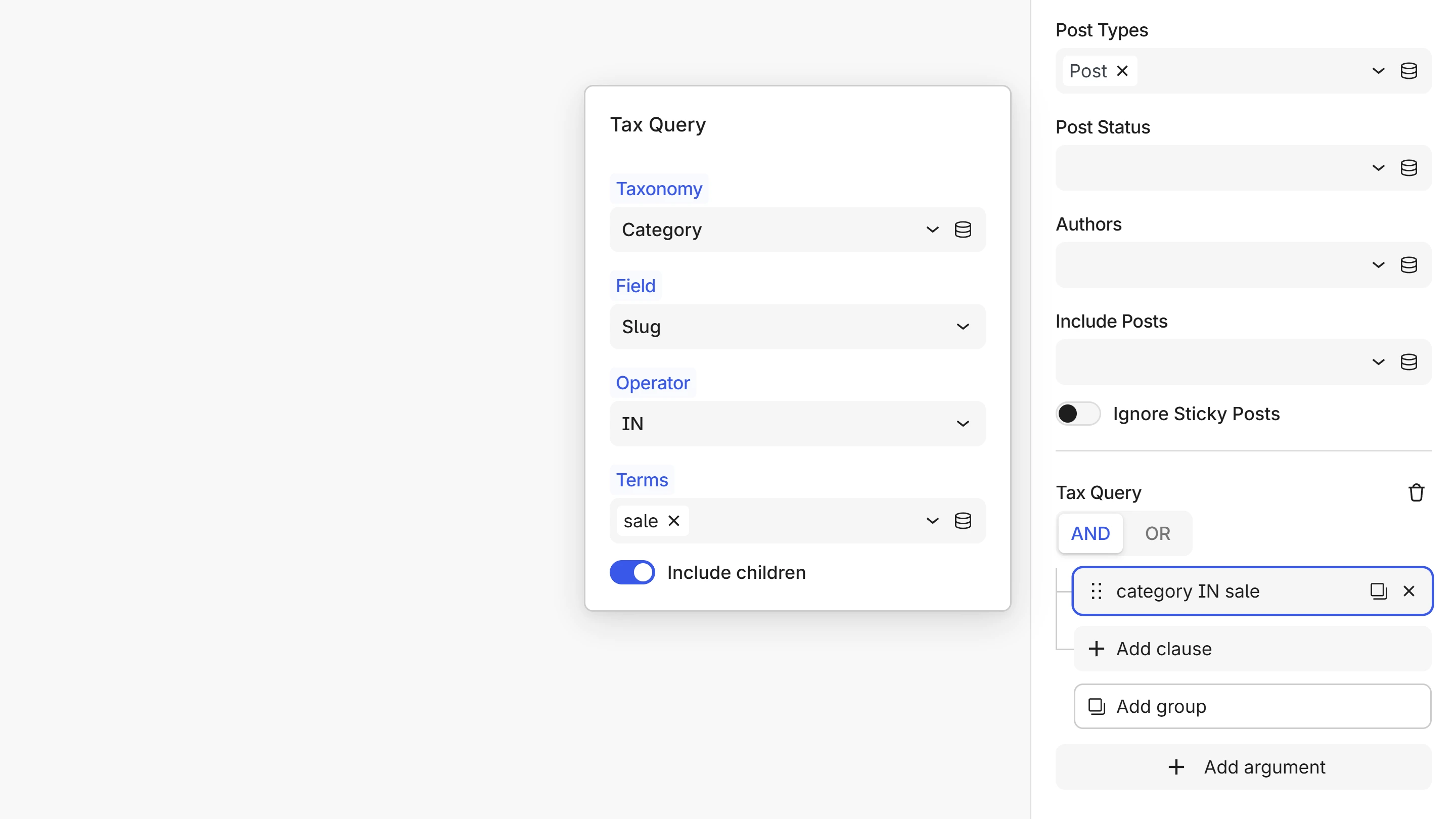Click dynamic data icon for Authors
This screenshot has height=819, width=1456.
pyautogui.click(x=1408, y=265)
